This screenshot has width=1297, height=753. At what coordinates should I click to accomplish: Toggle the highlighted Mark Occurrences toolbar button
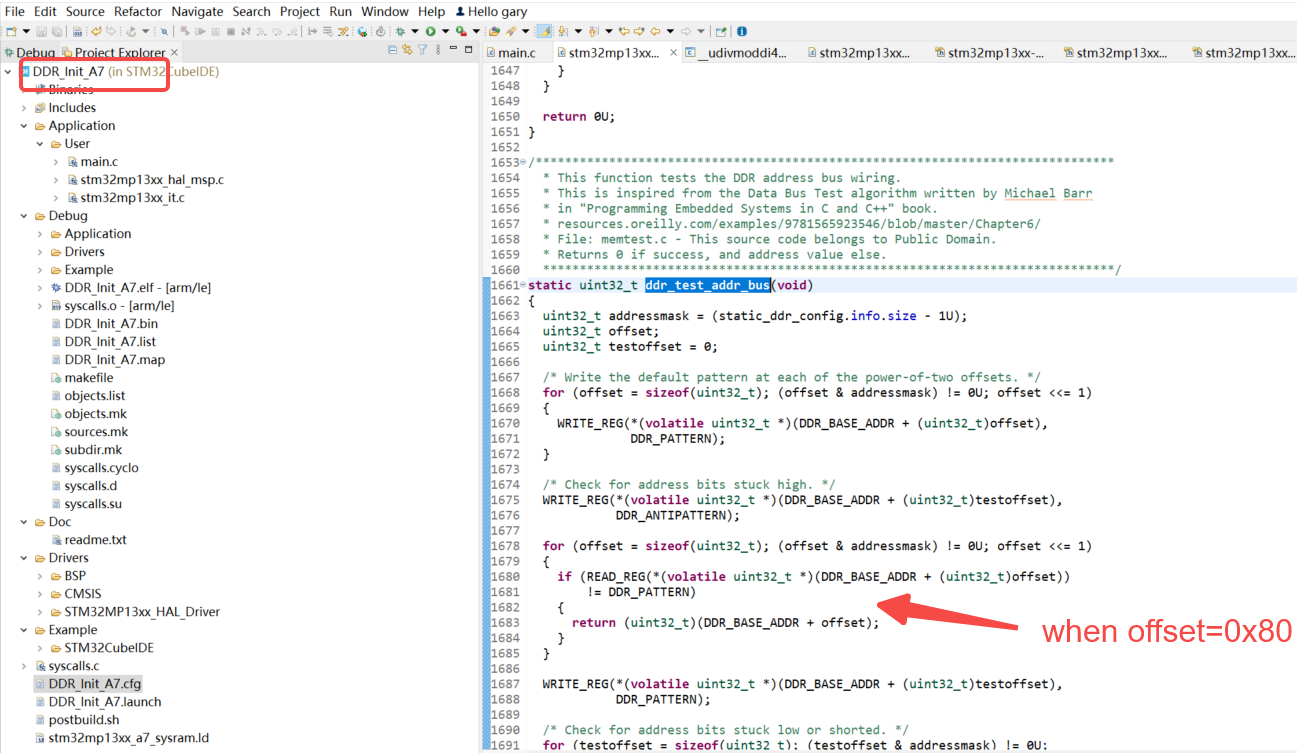click(545, 31)
